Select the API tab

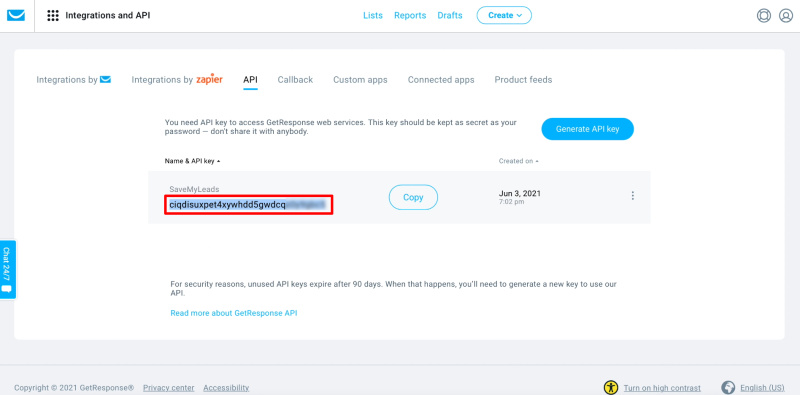pyautogui.click(x=251, y=80)
